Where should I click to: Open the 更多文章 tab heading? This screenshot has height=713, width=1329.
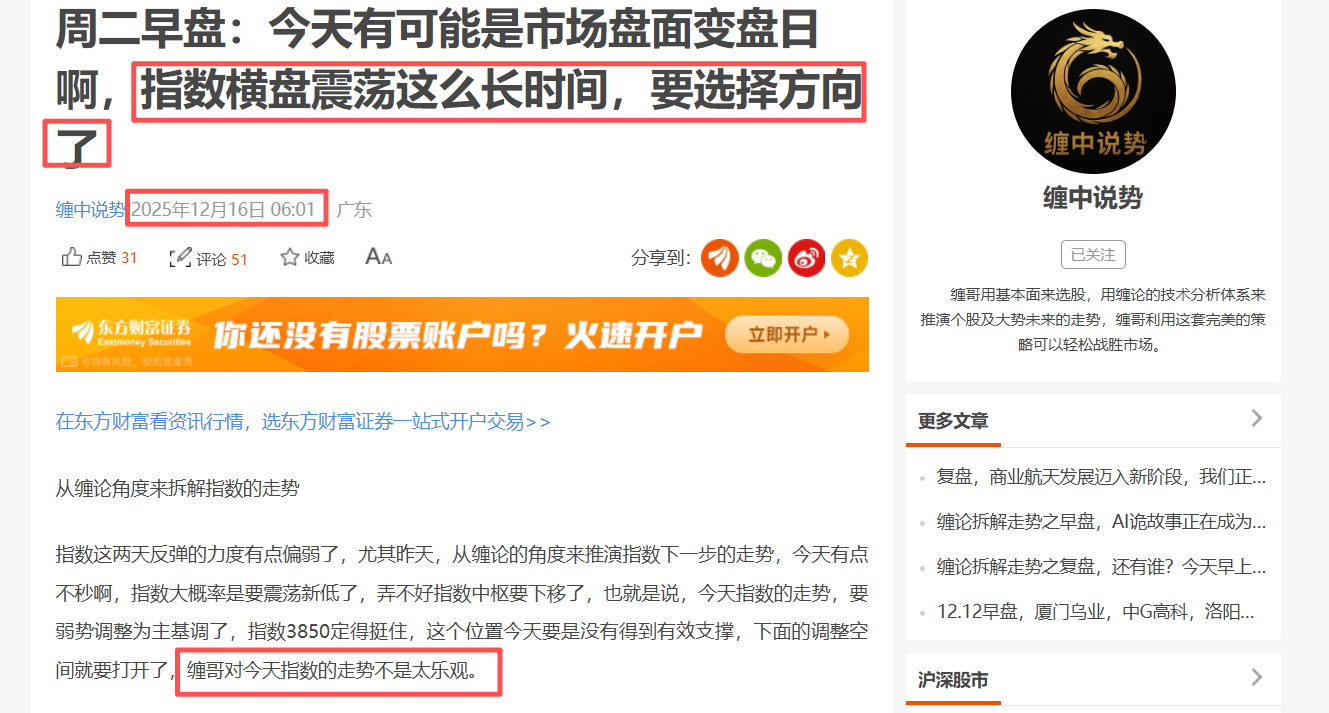tap(953, 421)
